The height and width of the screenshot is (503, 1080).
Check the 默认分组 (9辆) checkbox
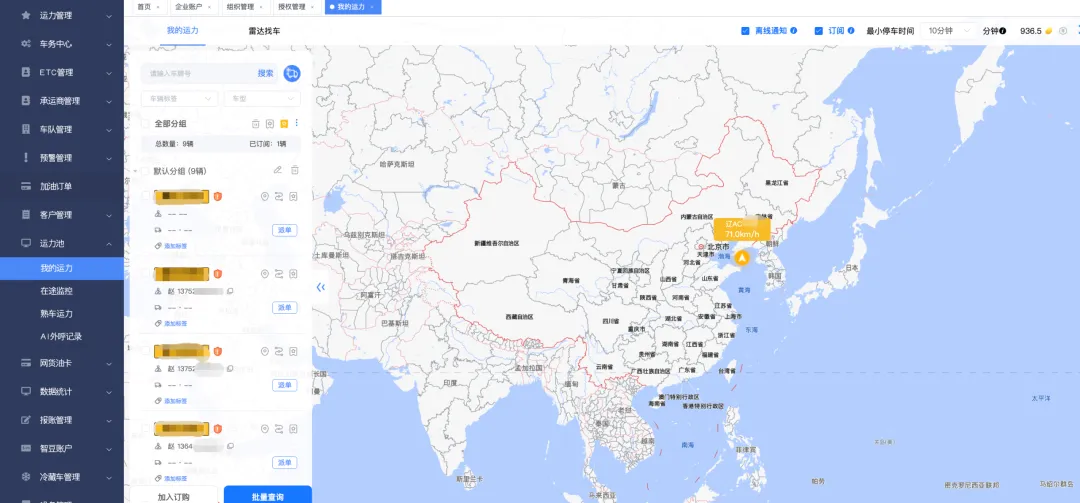[x=145, y=171]
